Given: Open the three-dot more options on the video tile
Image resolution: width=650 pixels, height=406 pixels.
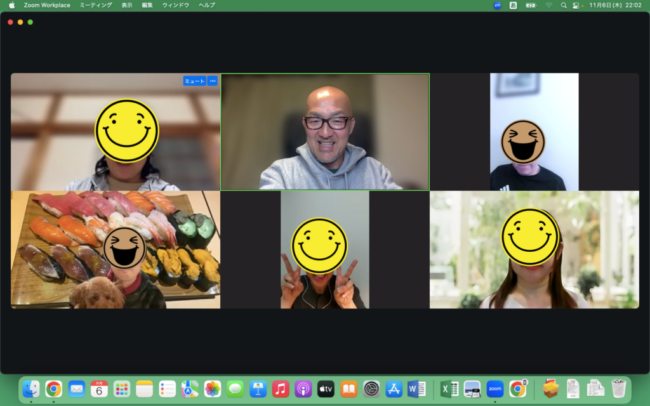Looking at the screenshot, I should click(x=212, y=81).
